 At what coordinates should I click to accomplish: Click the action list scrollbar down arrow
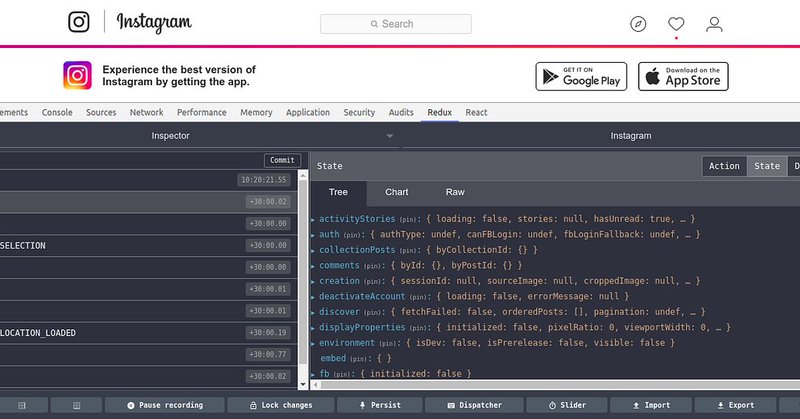[303, 384]
